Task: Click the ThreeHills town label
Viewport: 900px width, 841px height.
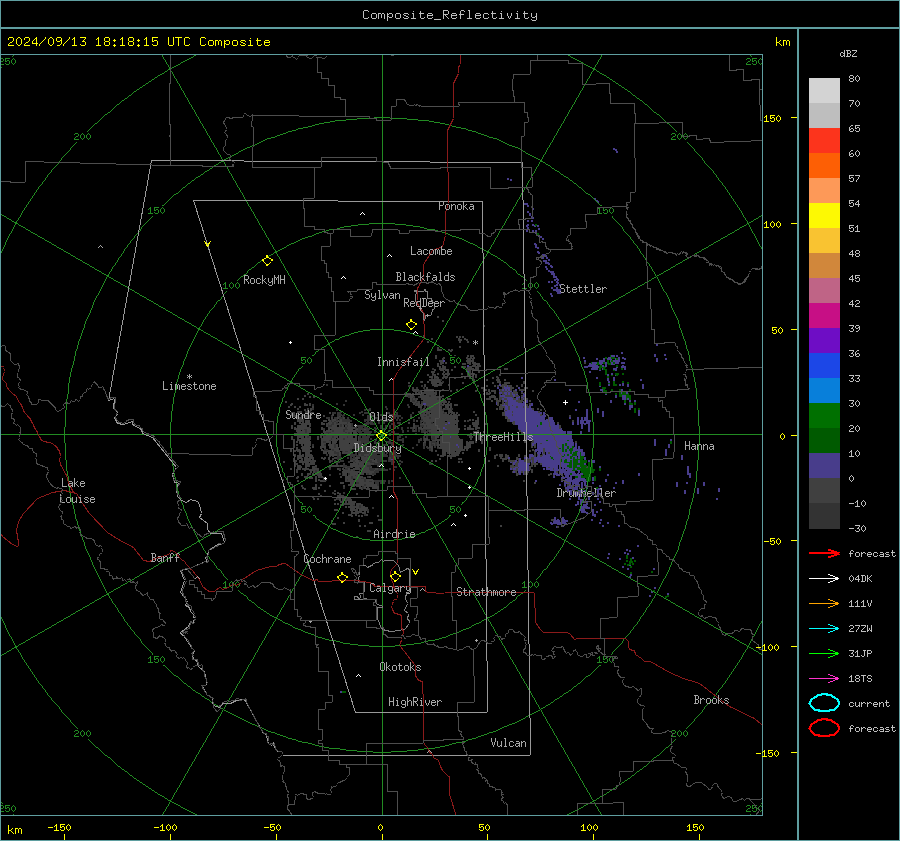Action: (503, 437)
